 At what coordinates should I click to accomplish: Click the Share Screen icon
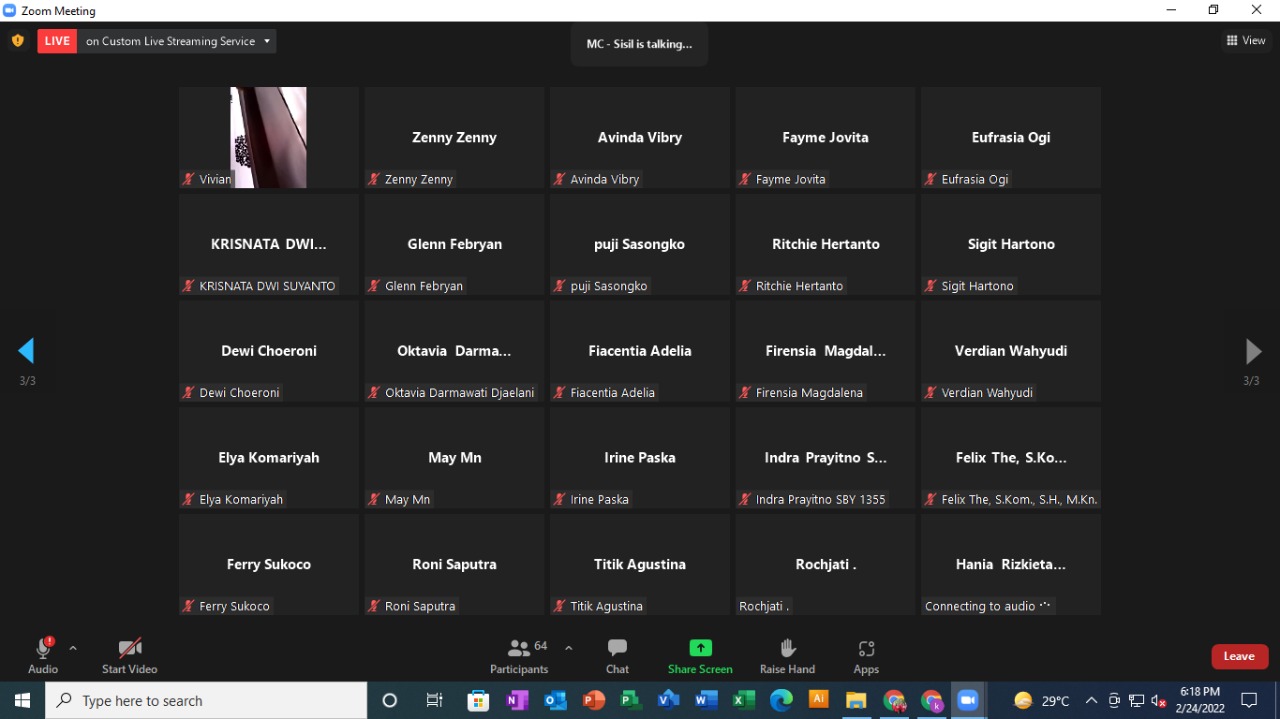click(700, 648)
